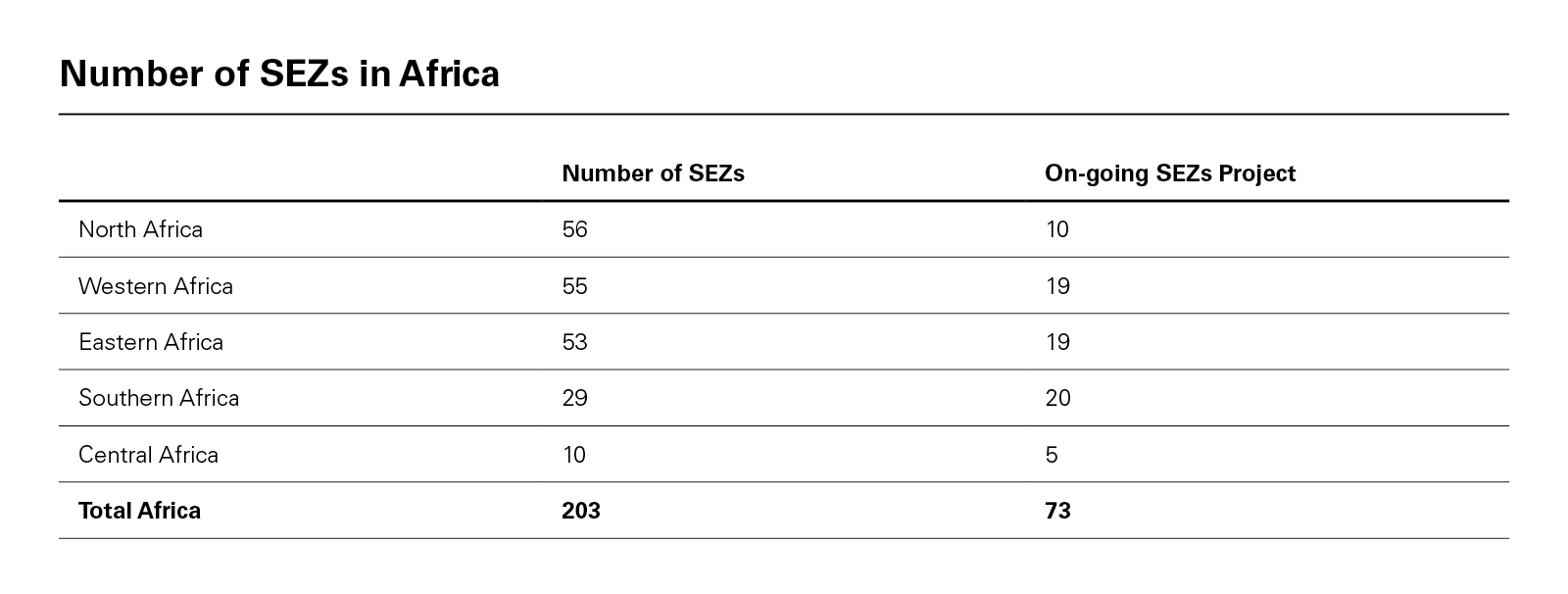Image resolution: width=1568 pixels, height=594 pixels.
Task: Select the Central Africa row label
Action: pyautogui.click(x=148, y=455)
